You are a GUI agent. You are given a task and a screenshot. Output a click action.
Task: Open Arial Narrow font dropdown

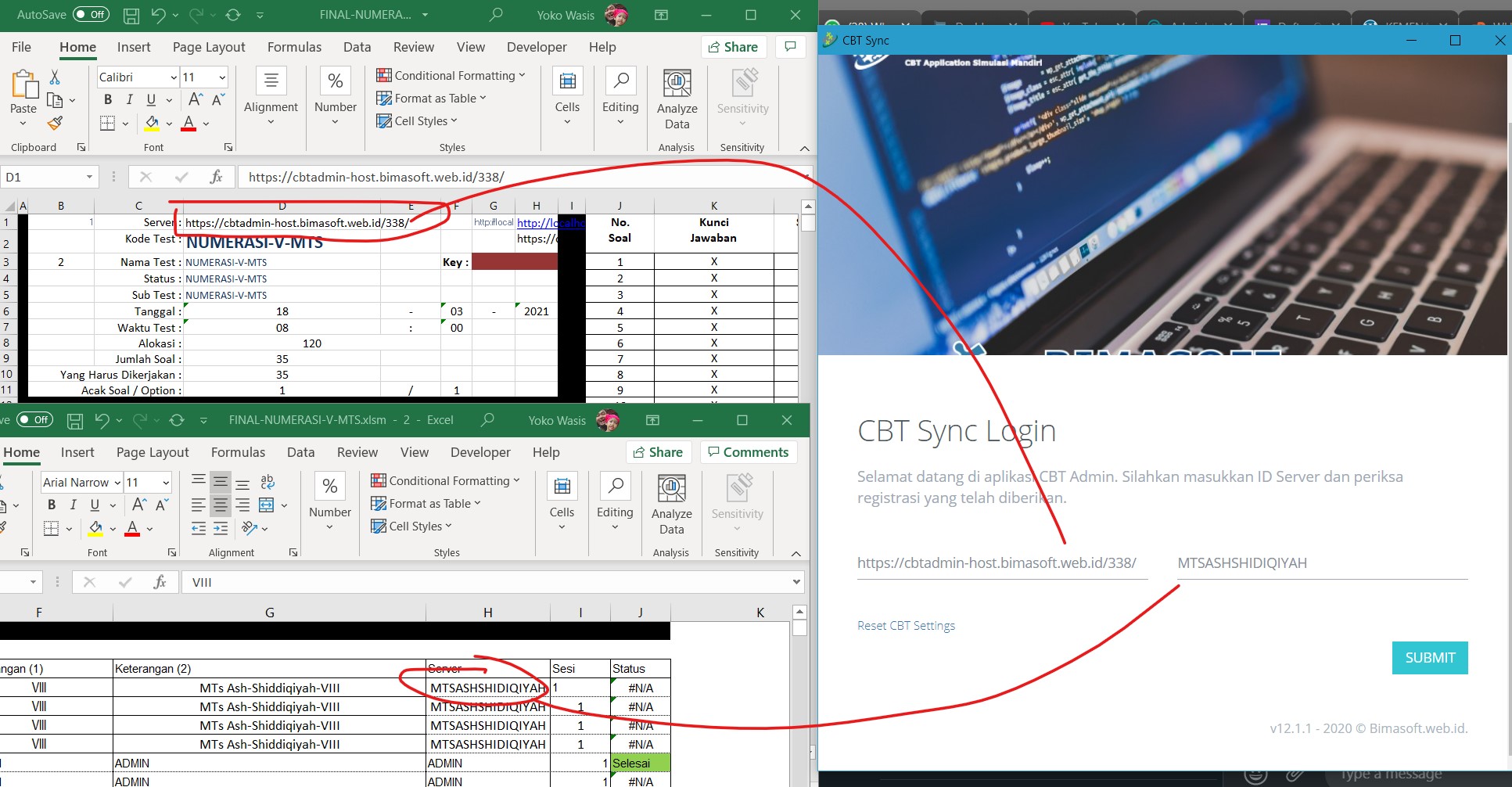117,482
